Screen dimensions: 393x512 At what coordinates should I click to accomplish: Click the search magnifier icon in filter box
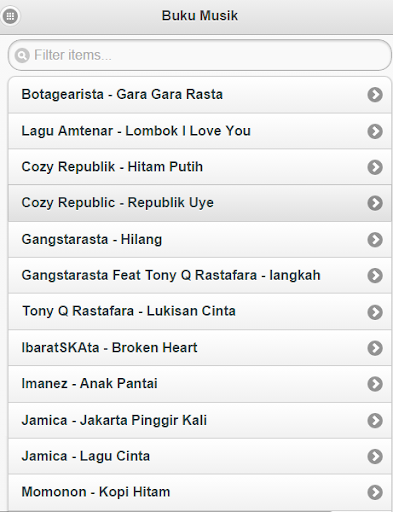22,55
